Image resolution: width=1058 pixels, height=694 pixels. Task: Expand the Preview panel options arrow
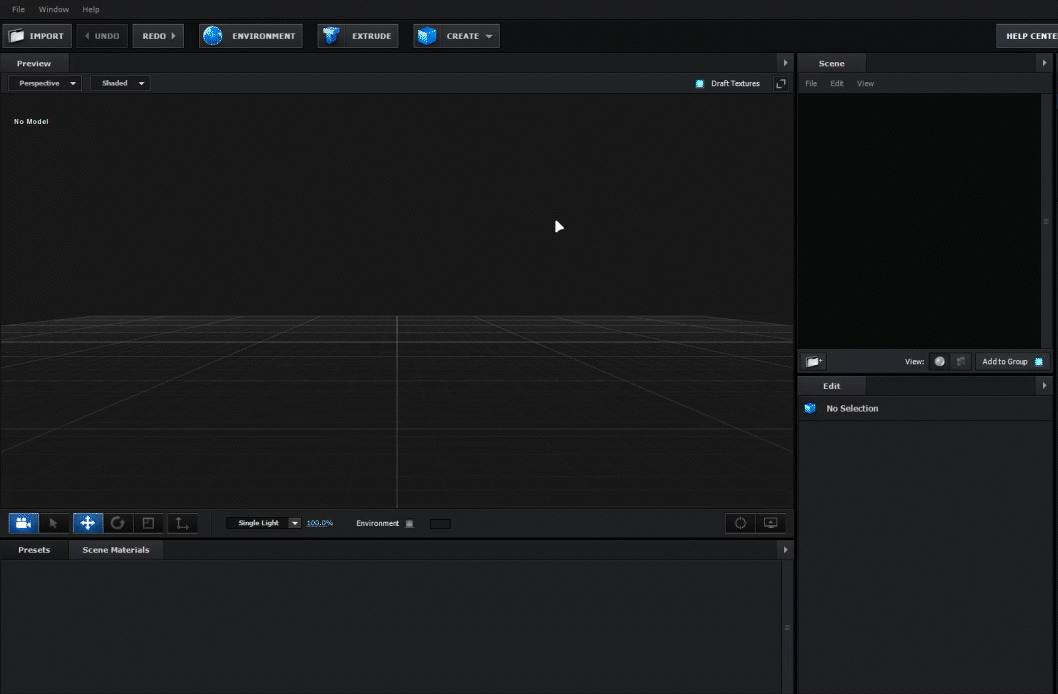(x=785, y=63)
